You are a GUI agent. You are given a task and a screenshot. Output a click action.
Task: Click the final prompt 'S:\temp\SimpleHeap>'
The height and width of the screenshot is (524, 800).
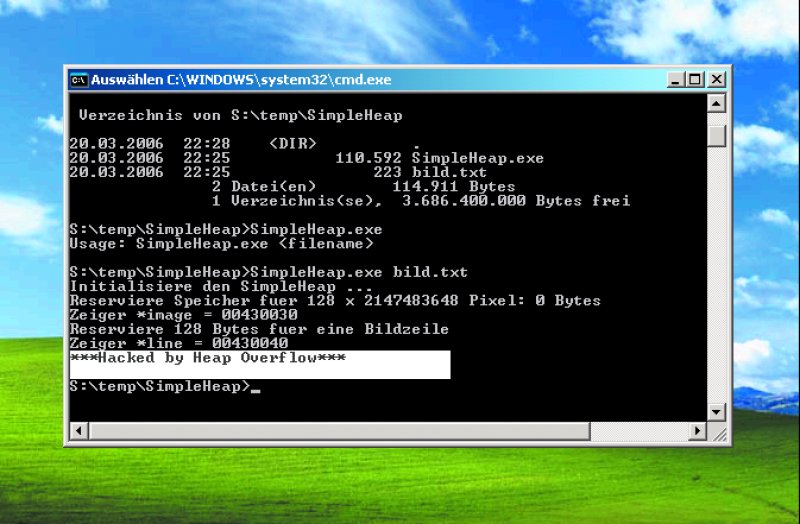pos(160,387)
